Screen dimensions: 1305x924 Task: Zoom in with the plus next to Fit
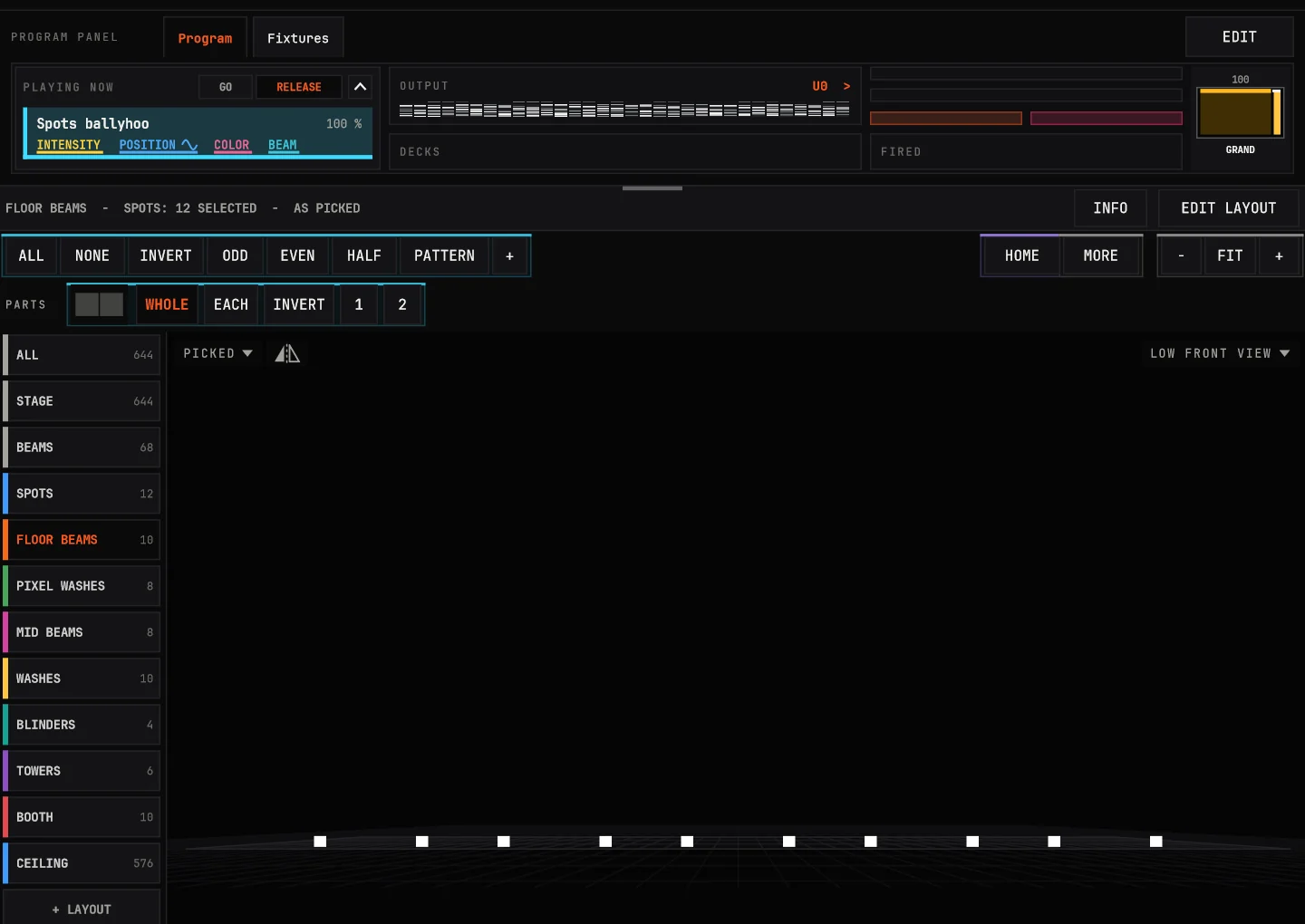(x=1279, y=255)
